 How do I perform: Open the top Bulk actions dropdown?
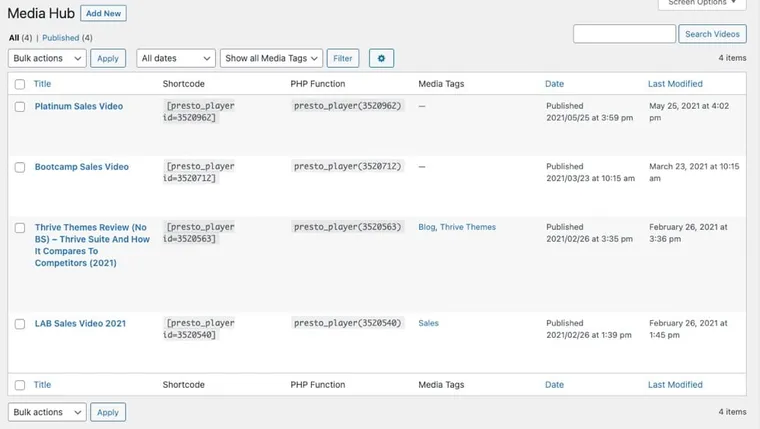[47, 58]
